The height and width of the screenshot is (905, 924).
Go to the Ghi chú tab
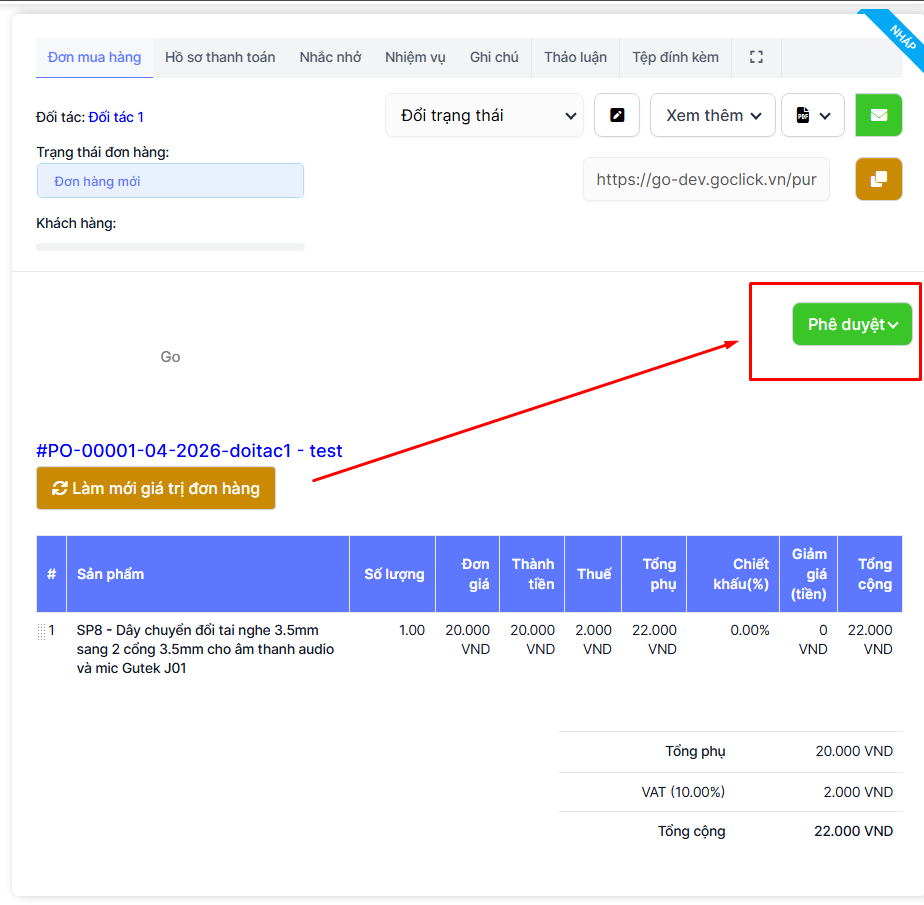pyautogui.click(x=494, y=58)
